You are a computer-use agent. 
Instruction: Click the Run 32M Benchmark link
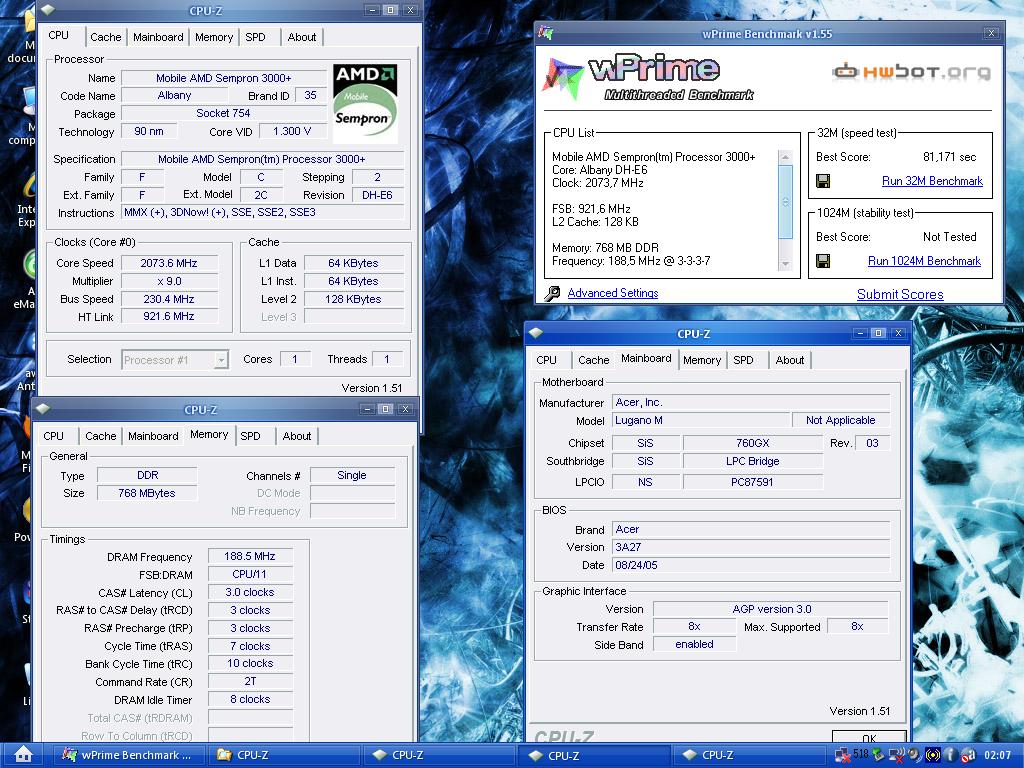coord(932,181)
